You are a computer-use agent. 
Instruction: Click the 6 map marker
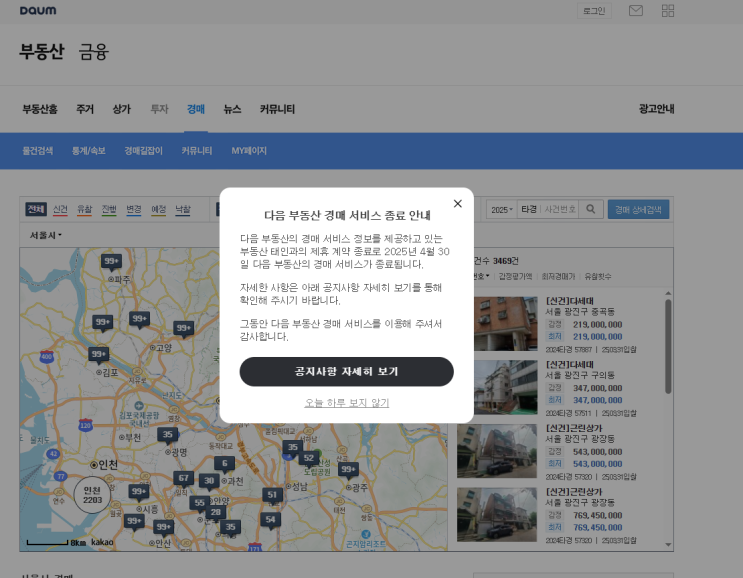pyautogui.click(x=224, y=464)
